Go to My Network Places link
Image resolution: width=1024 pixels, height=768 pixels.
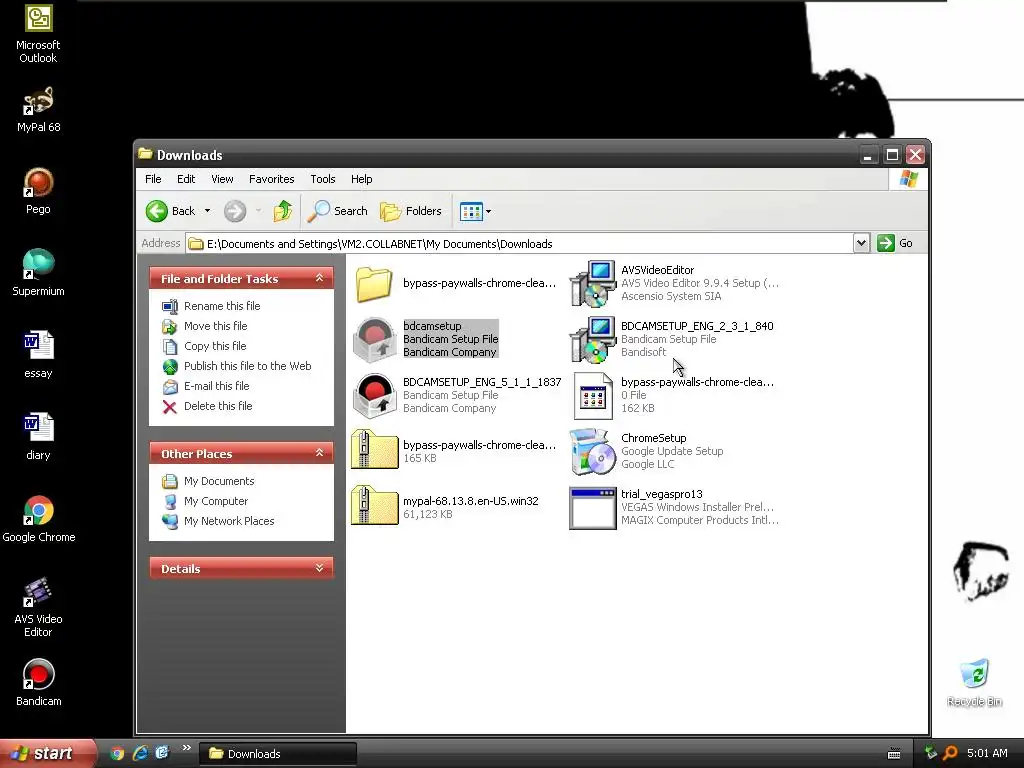[x=229, y=521]
